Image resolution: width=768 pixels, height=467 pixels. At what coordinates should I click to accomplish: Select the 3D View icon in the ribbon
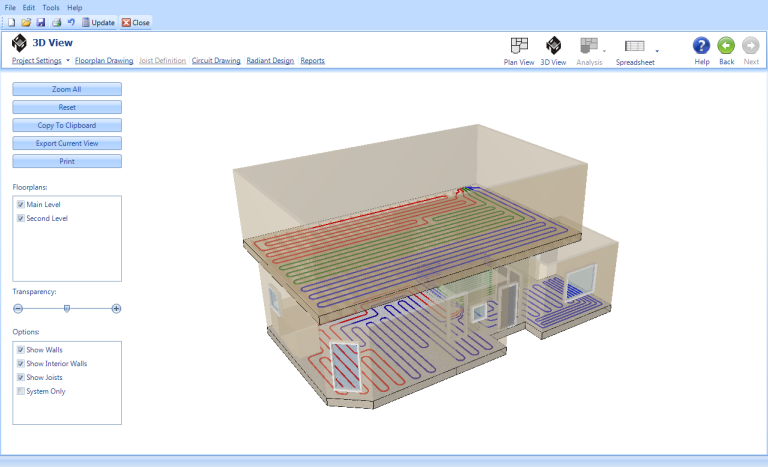pyautogui.click(x=553, y=46)
